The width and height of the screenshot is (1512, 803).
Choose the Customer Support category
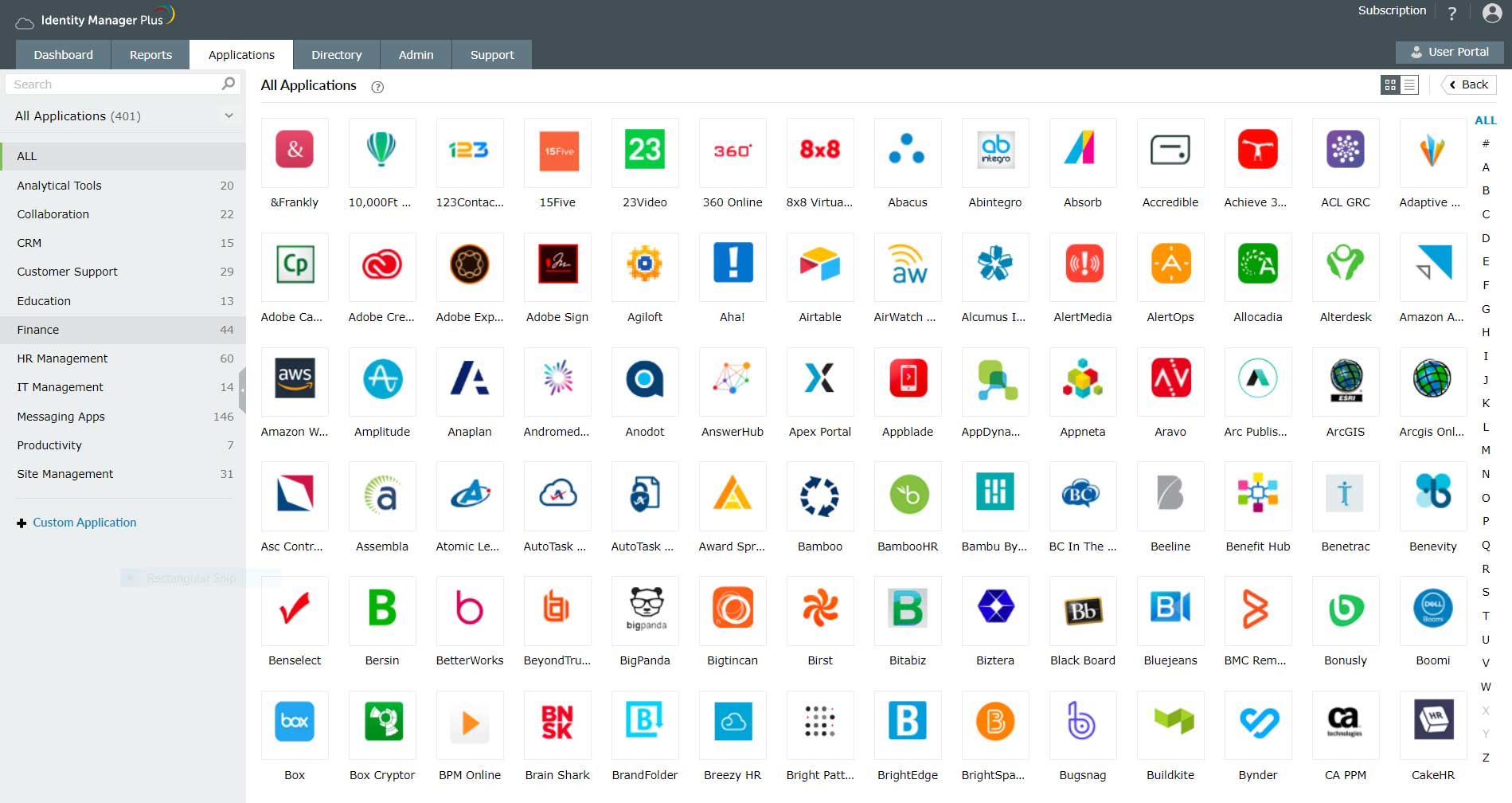point(123,272)
